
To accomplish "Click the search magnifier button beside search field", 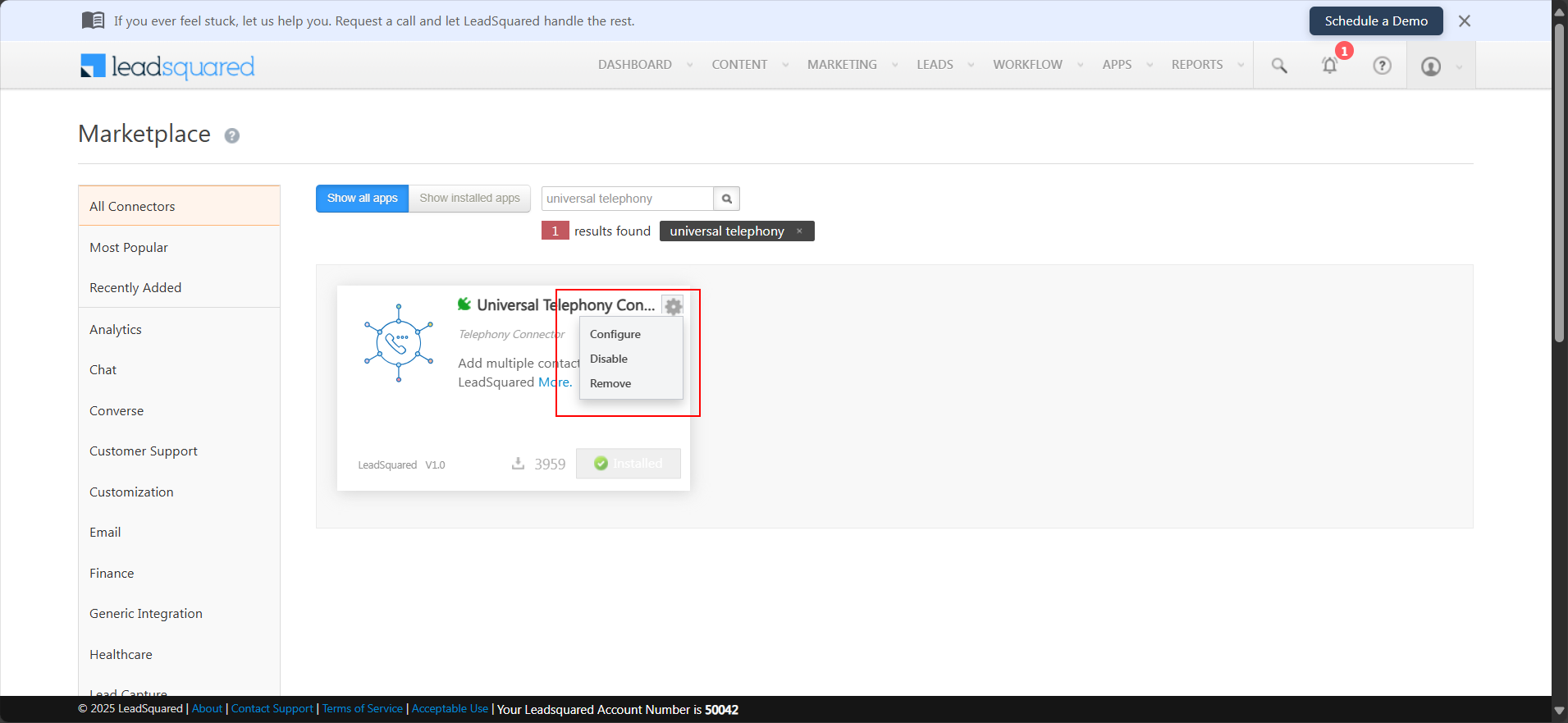I will click(x=726, y=199).
